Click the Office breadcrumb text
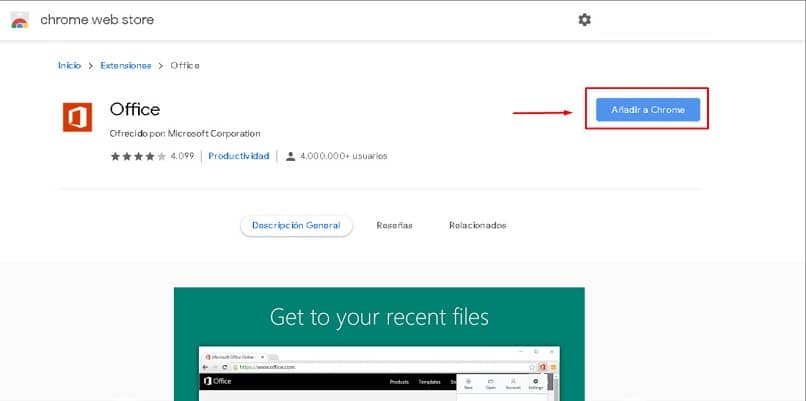806x401 pixels. 185,66
